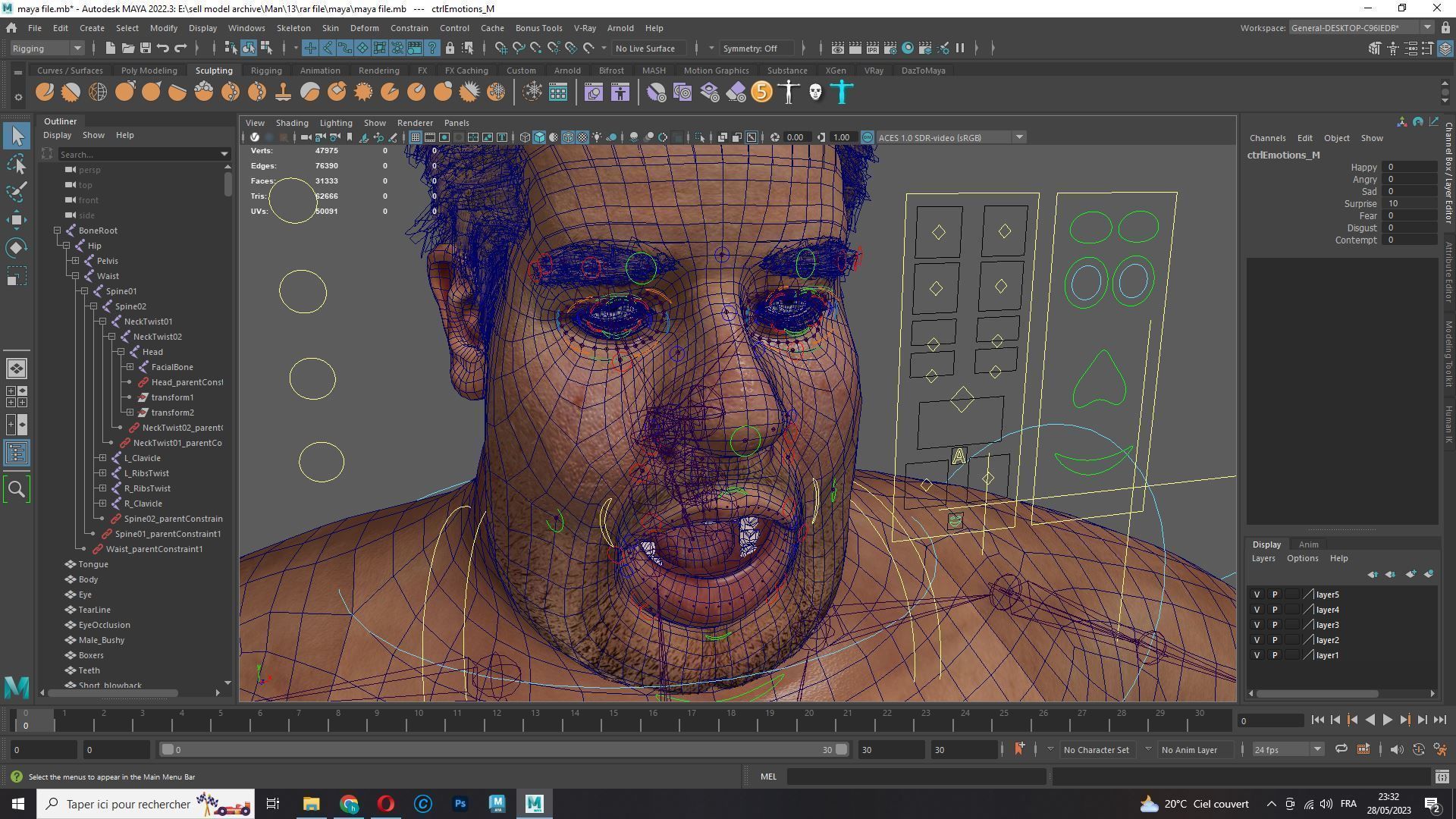1456x819 pixels.
Task: Toggle visibility V of layer1
Action: [x=1257, y=655]
